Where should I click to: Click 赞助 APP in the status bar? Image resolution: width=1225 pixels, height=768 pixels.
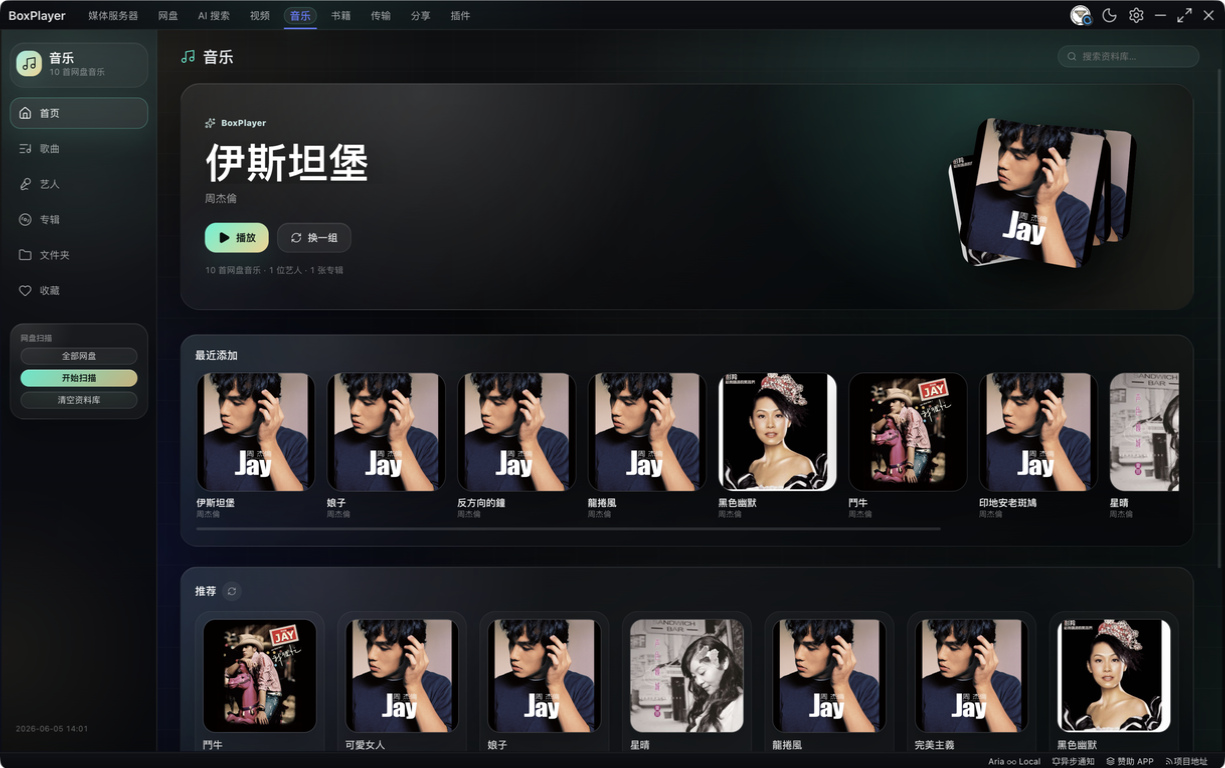1130,762
